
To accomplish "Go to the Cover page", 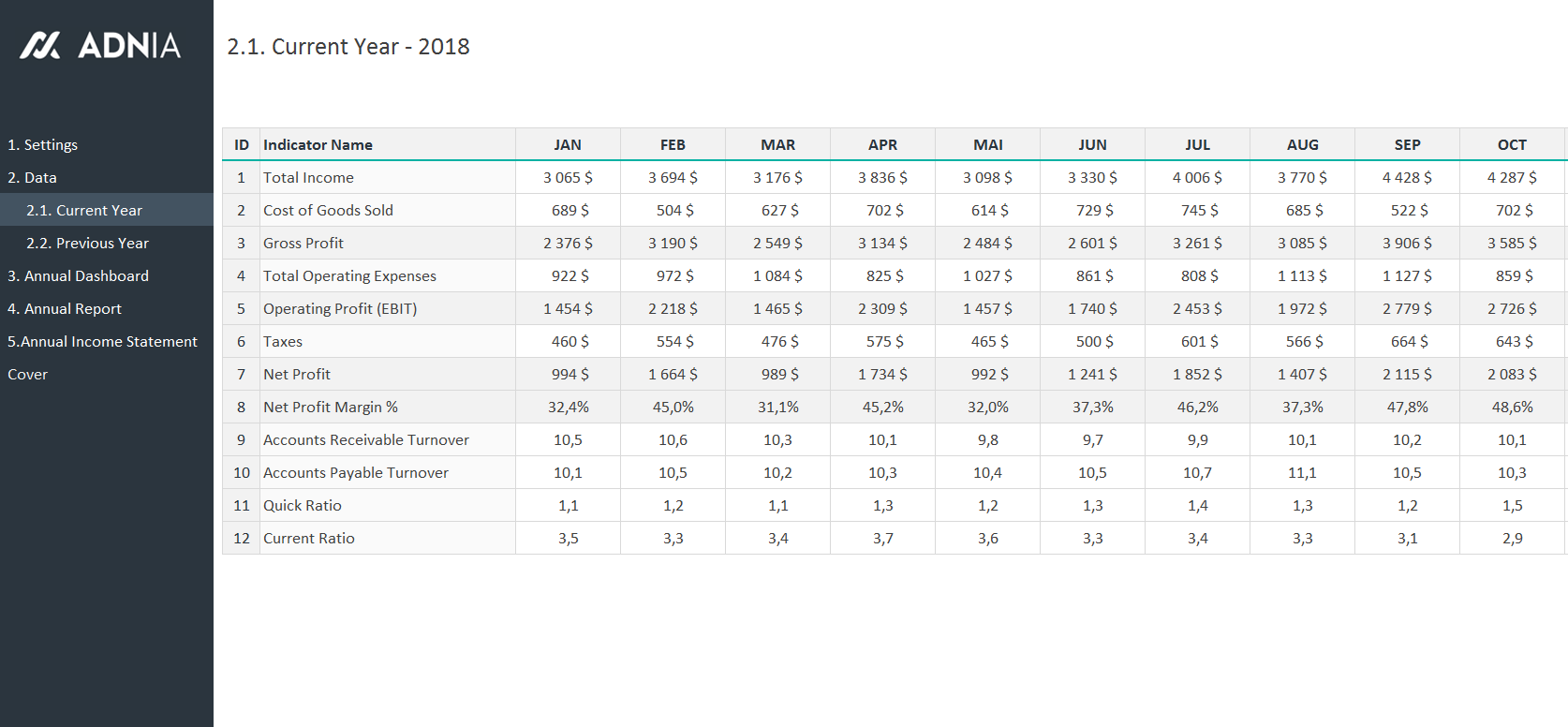I will [x=28, y=374].
